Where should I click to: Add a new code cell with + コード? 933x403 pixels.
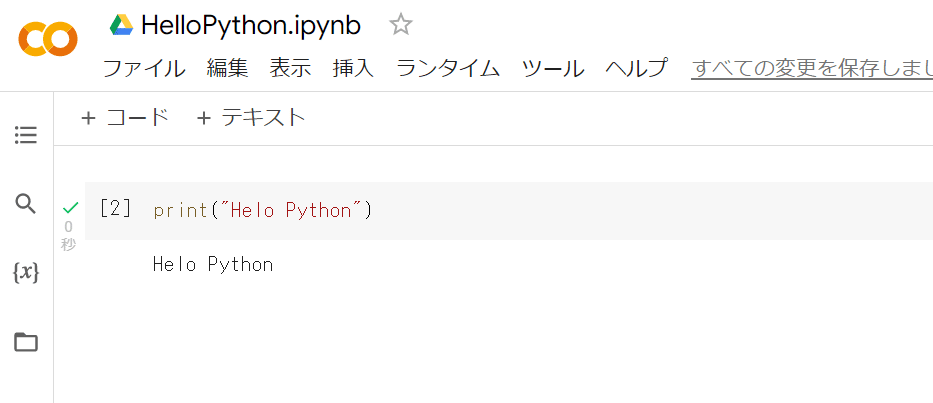pyautogui.click(x=125, y=118)
